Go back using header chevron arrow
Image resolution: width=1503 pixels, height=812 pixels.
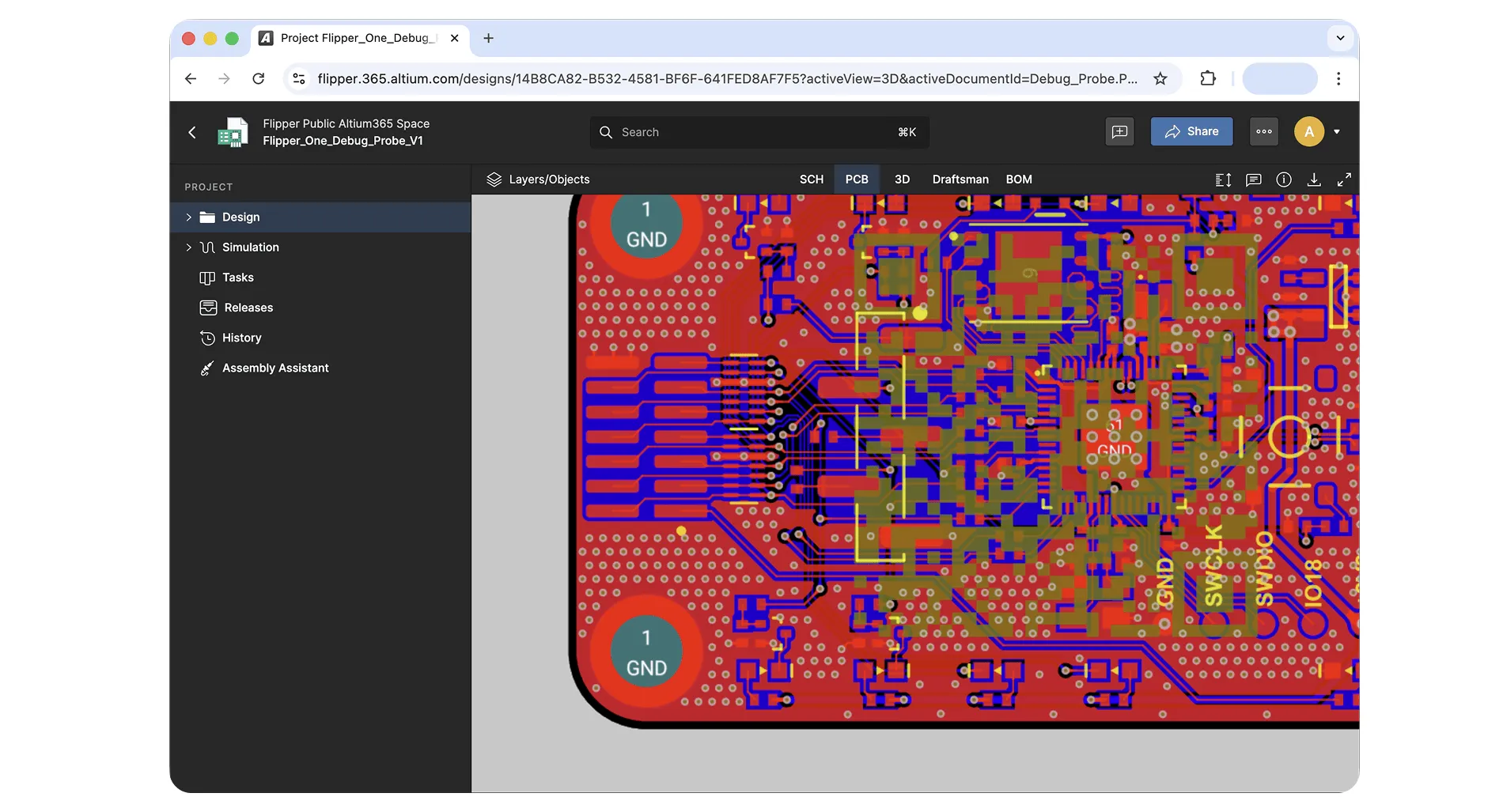point(192,132)
